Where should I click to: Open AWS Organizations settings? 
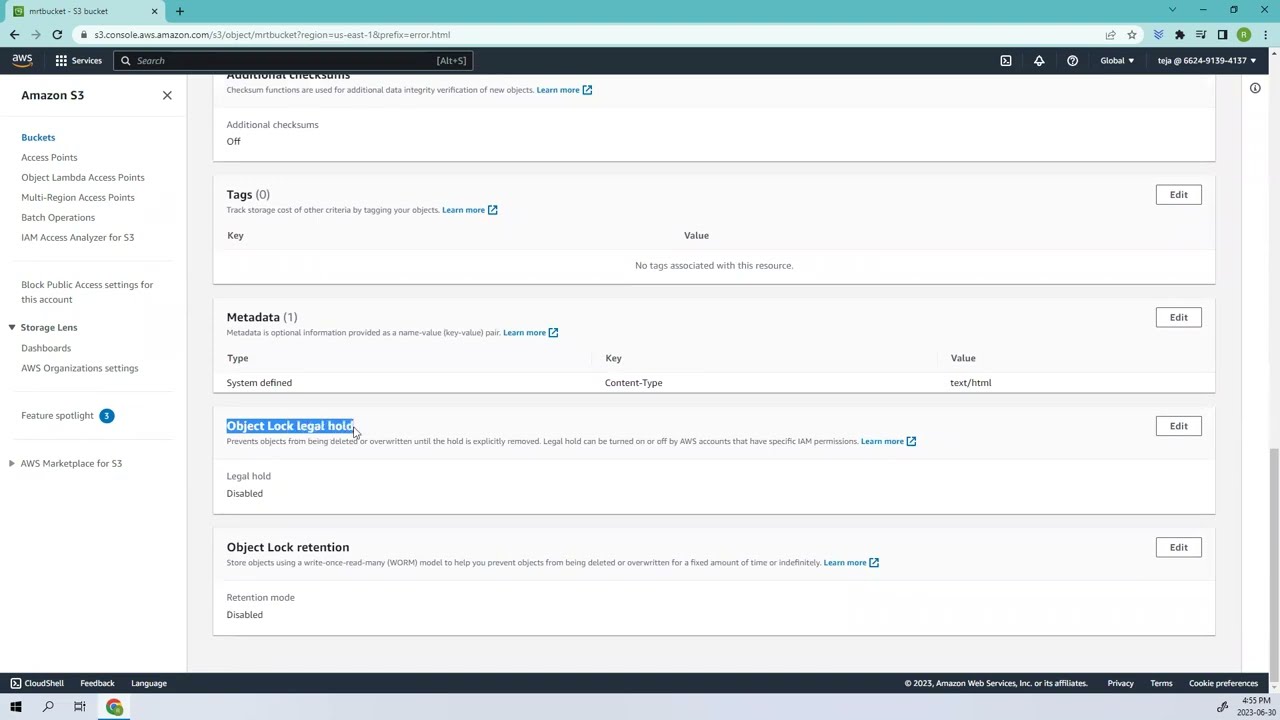(x=80, y=368)
